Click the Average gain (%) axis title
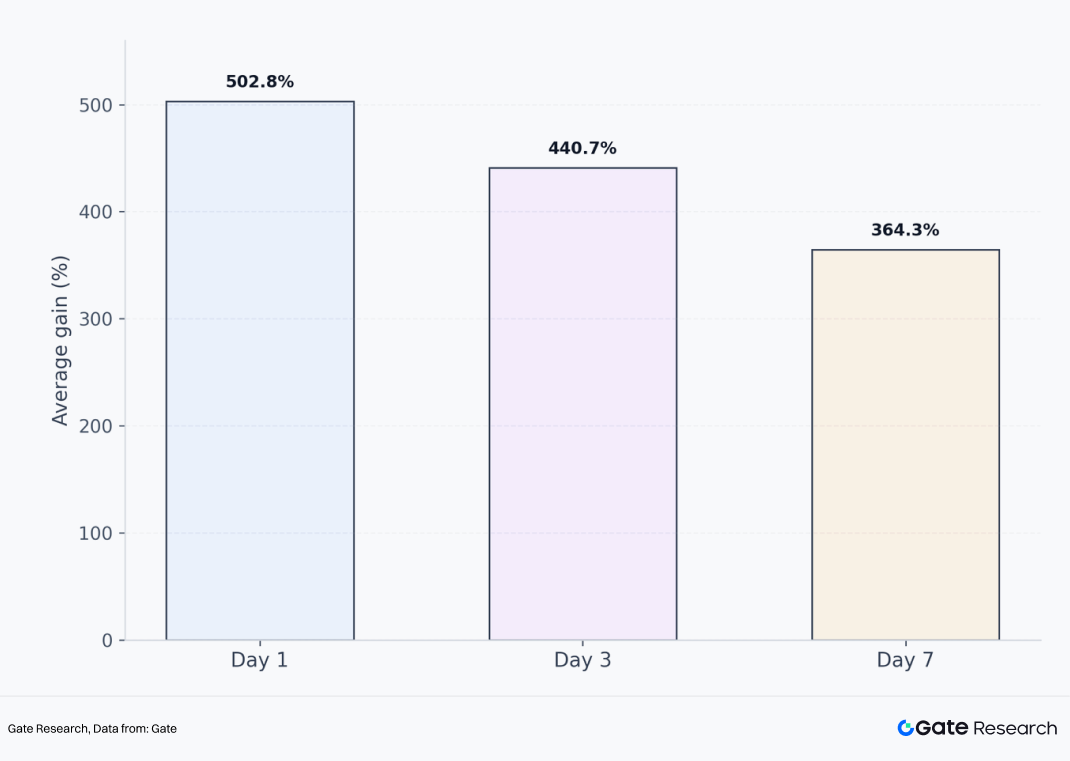 tap(61, 340)
